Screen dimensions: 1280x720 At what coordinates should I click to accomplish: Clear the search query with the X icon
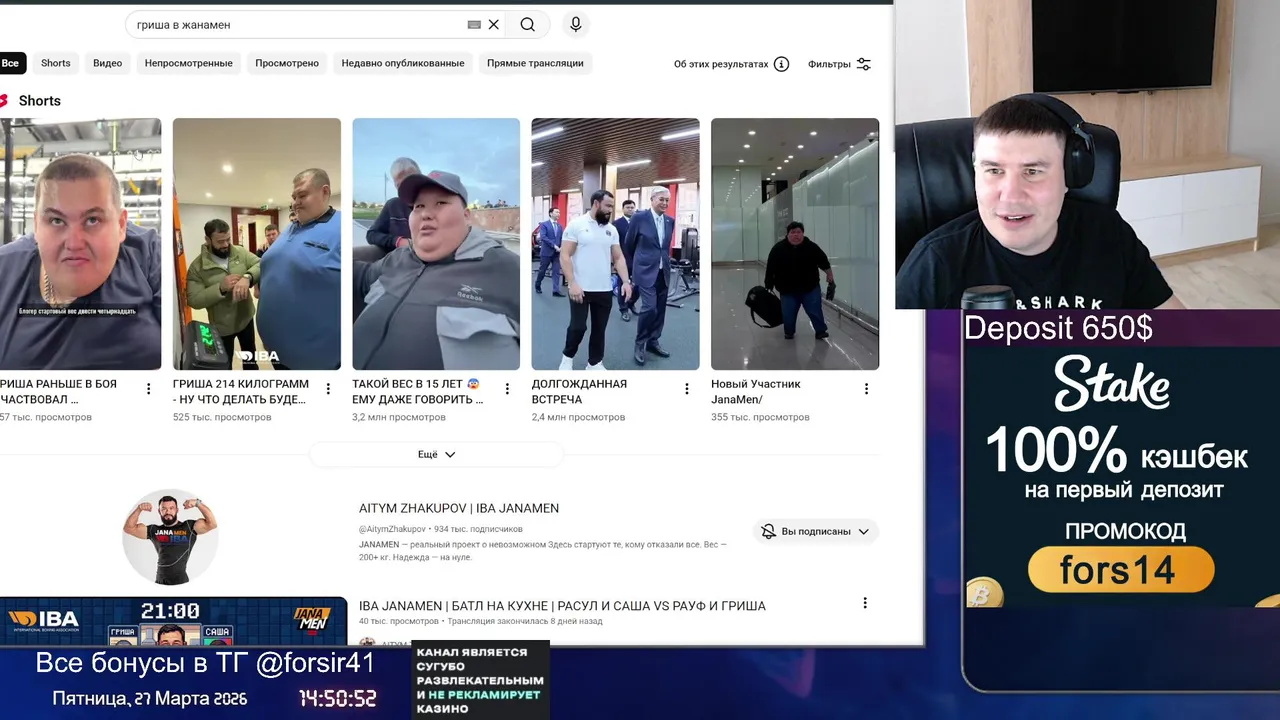[x=493, y=25]
